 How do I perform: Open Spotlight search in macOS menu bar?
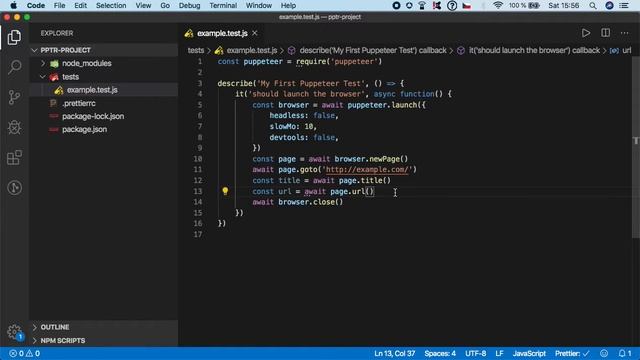pos(593,5)
